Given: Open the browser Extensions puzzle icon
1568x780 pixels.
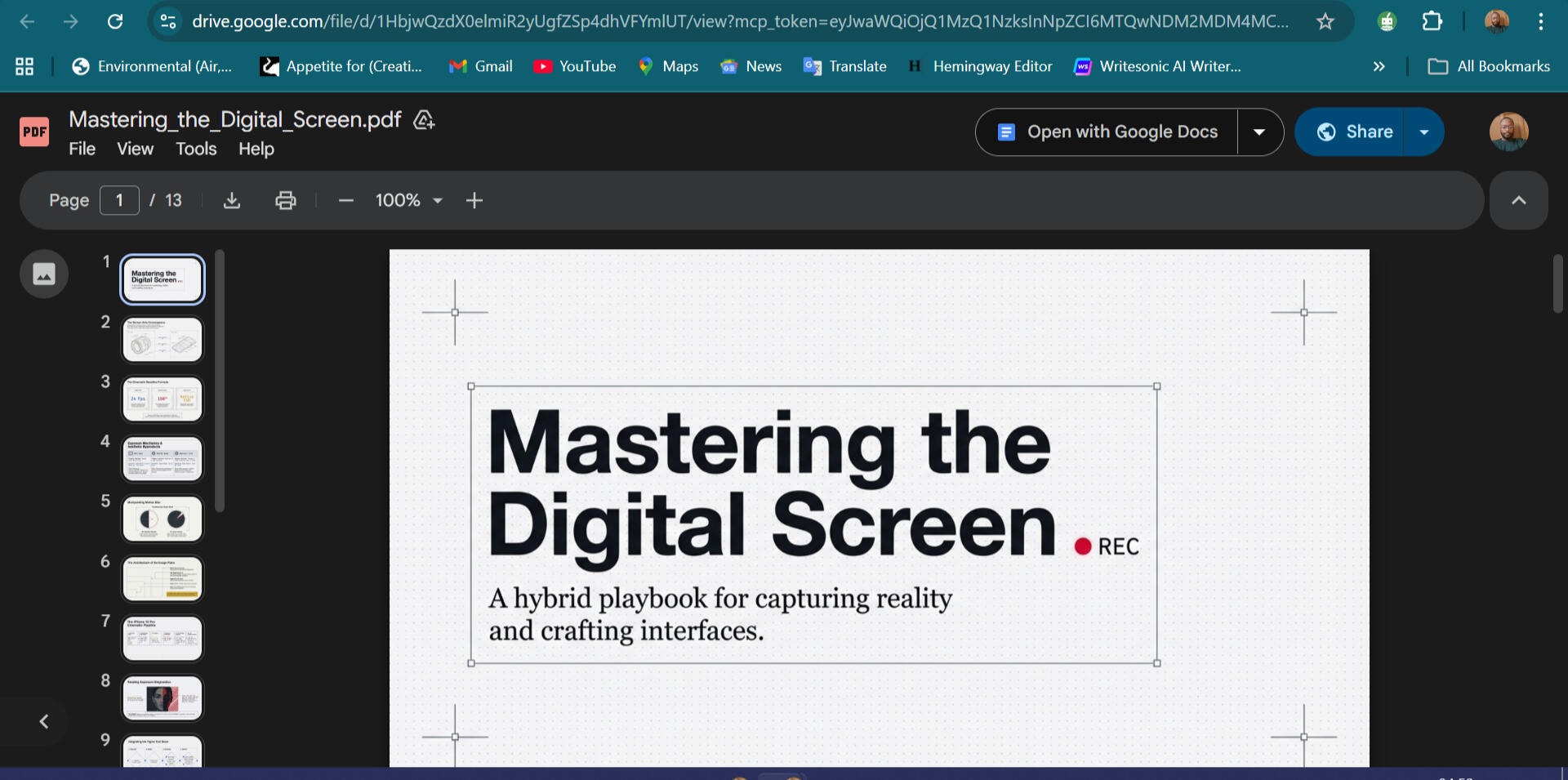Looking at the screenshot, I should pyautogui.click(x=1432, y=21).
